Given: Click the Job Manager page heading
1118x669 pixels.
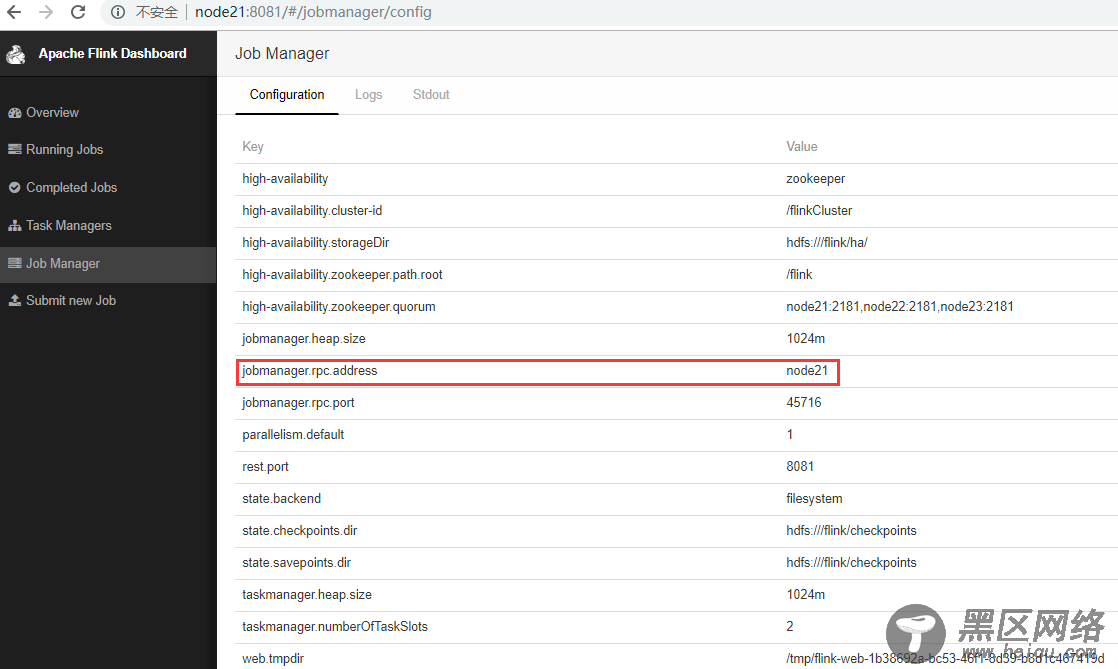Looking at the screenshot, I should [x=282, y=53].
